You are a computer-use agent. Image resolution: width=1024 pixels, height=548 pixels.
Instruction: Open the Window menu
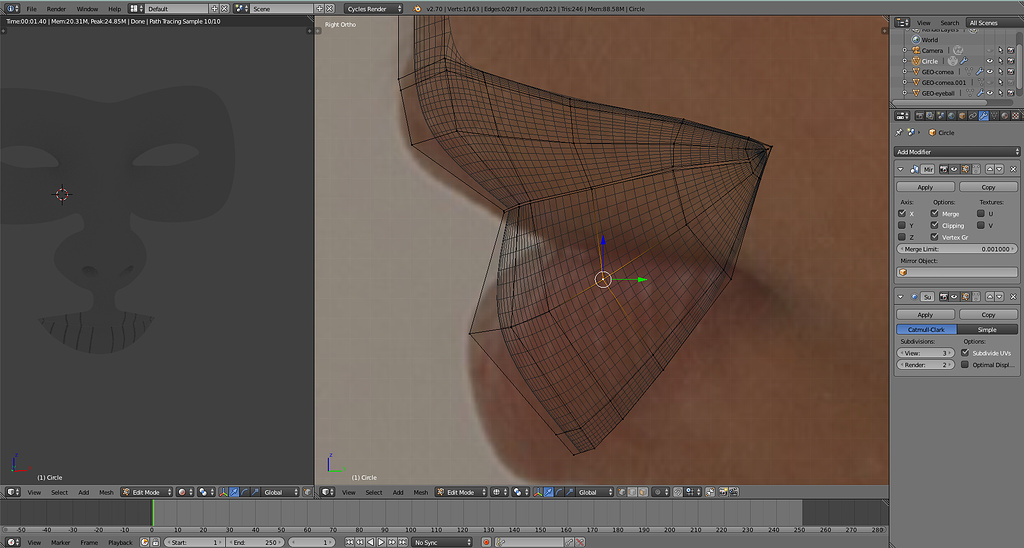(x=87, y=8)
